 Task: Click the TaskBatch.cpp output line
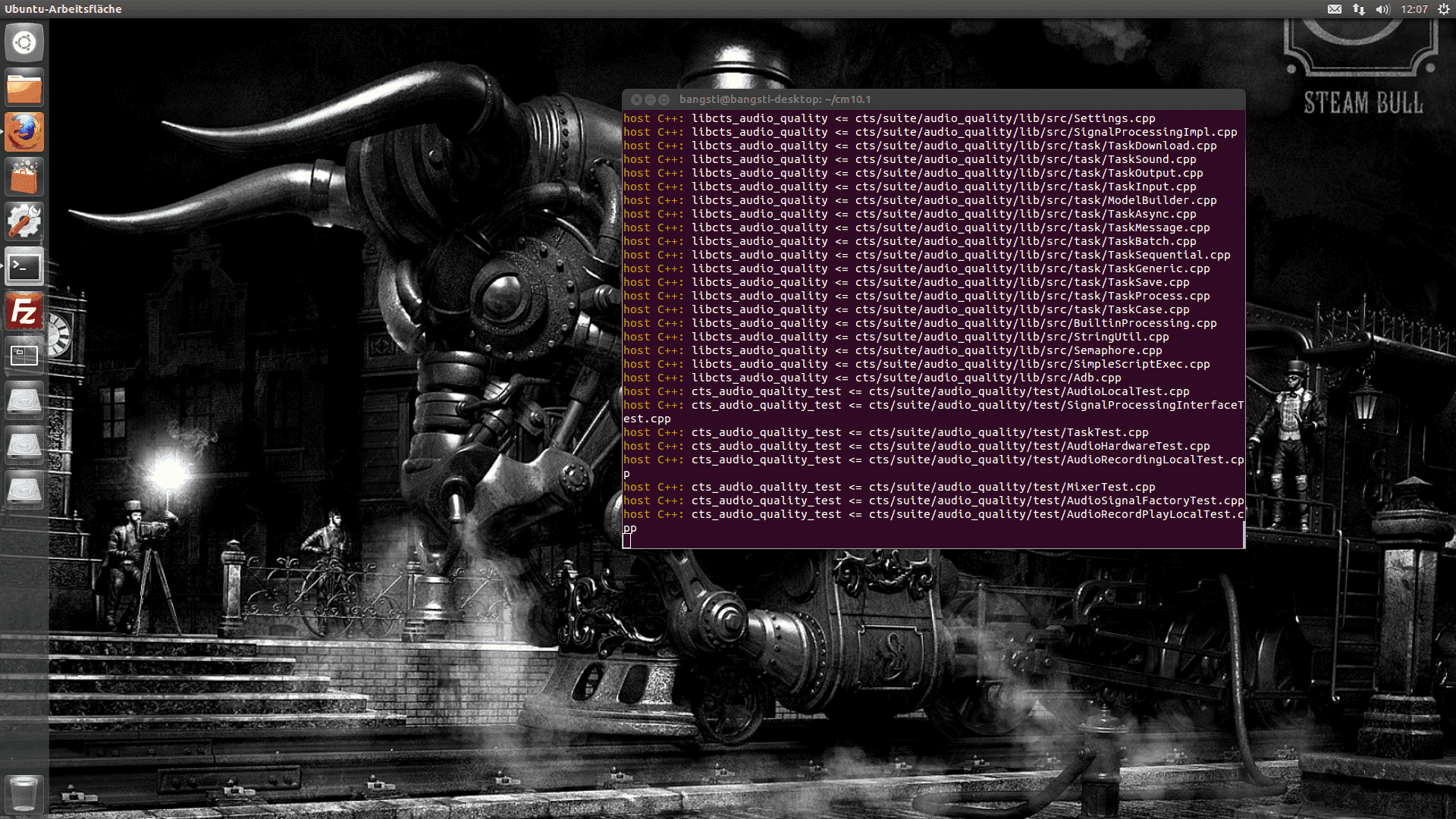click(x=909, y=241)
